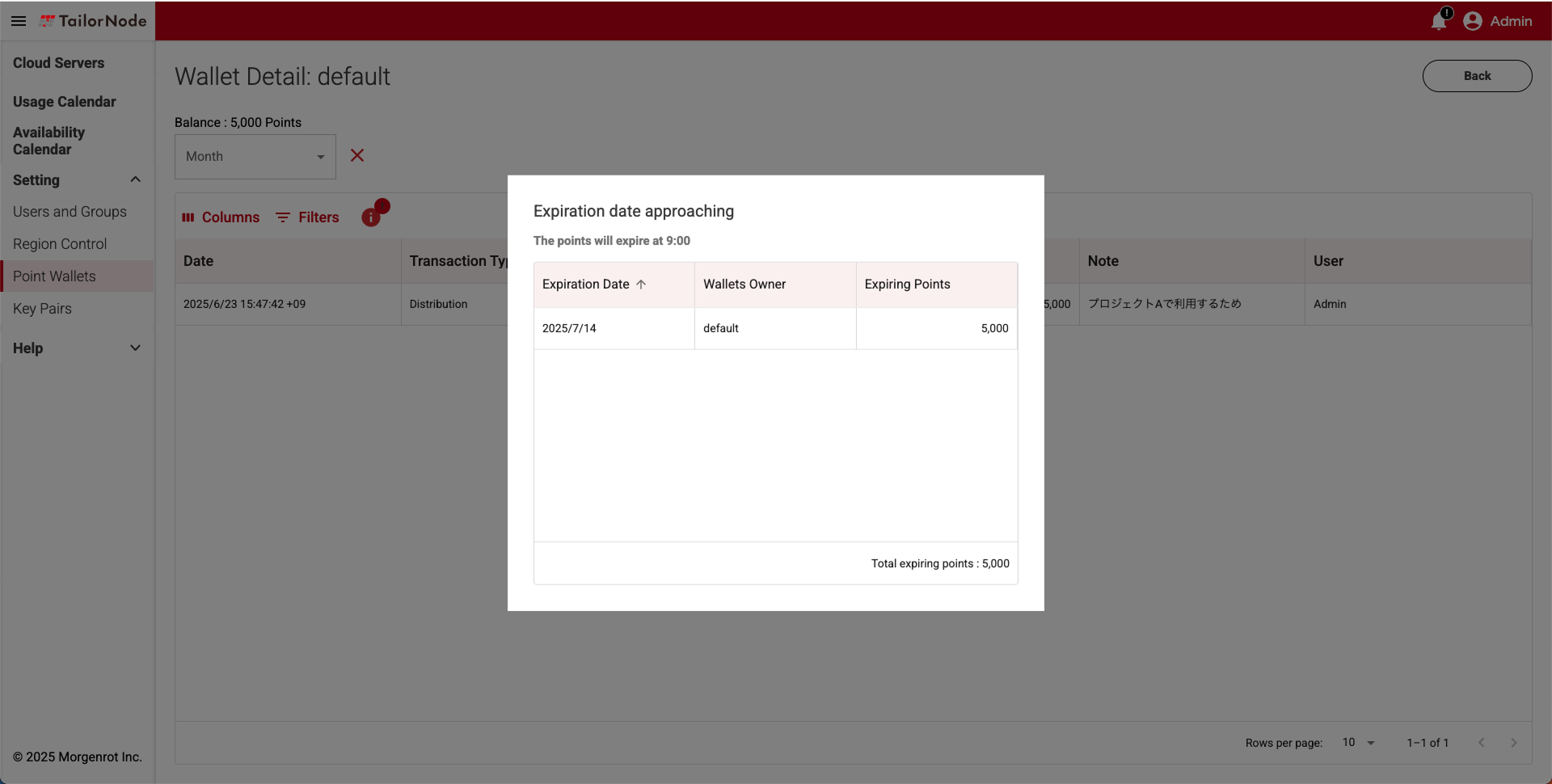This screenshot has height=784, width=1552.
Task: Open the hamburger navigation menu
Action: [19, 21]
